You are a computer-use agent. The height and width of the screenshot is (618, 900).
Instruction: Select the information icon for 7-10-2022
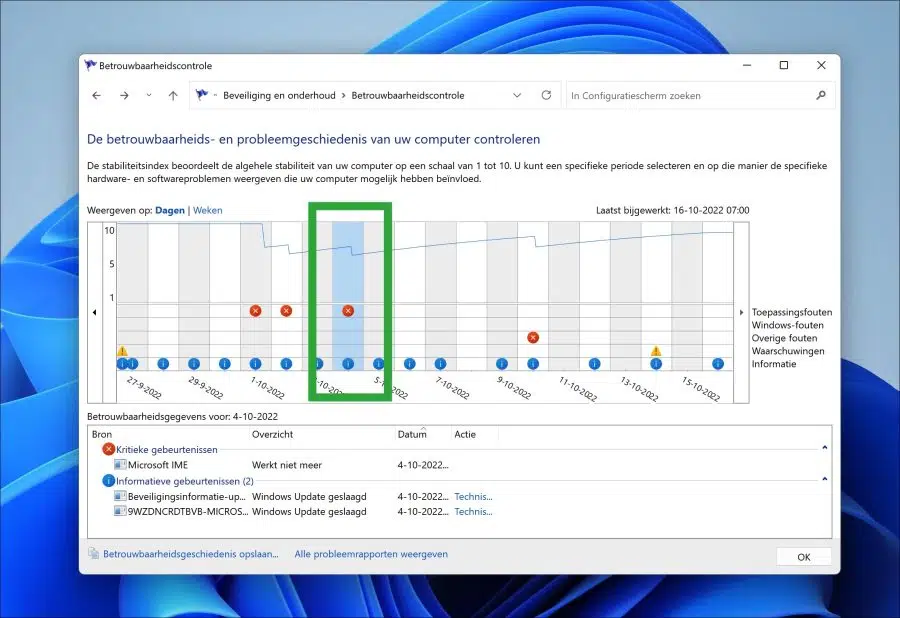click(440, 364)
